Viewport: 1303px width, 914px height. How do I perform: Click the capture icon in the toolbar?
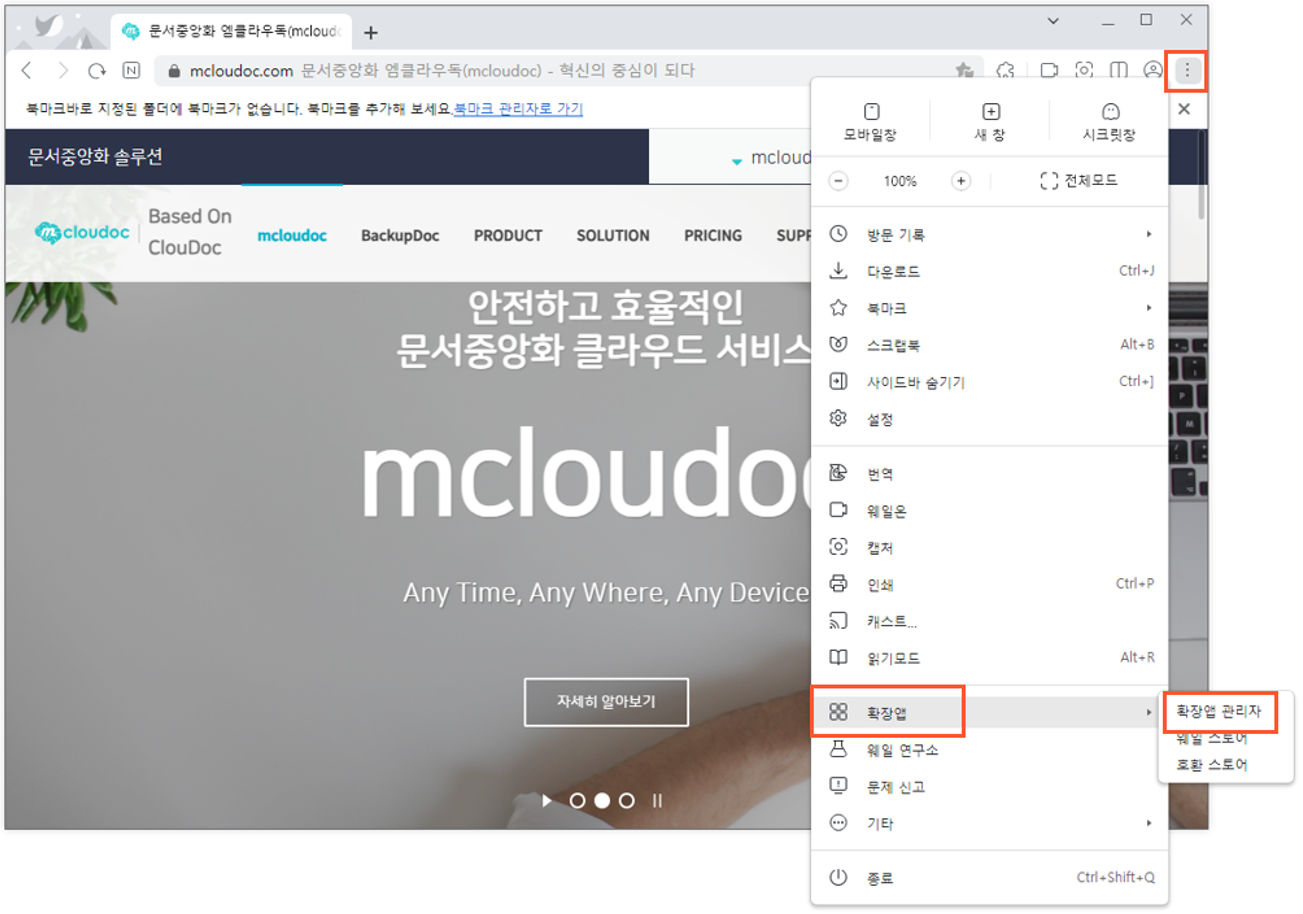click(1084, 70)
